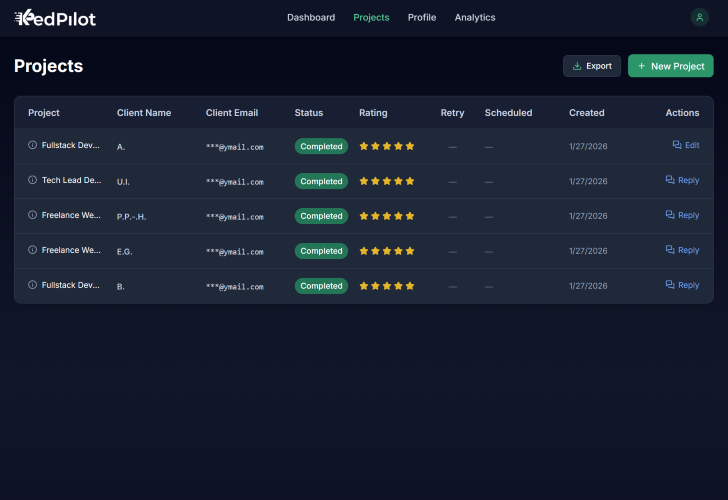Image resolution: width=728 pixels, height=500 pixels.
Task: Reply to client E.G. project
Action: (682, 250)
